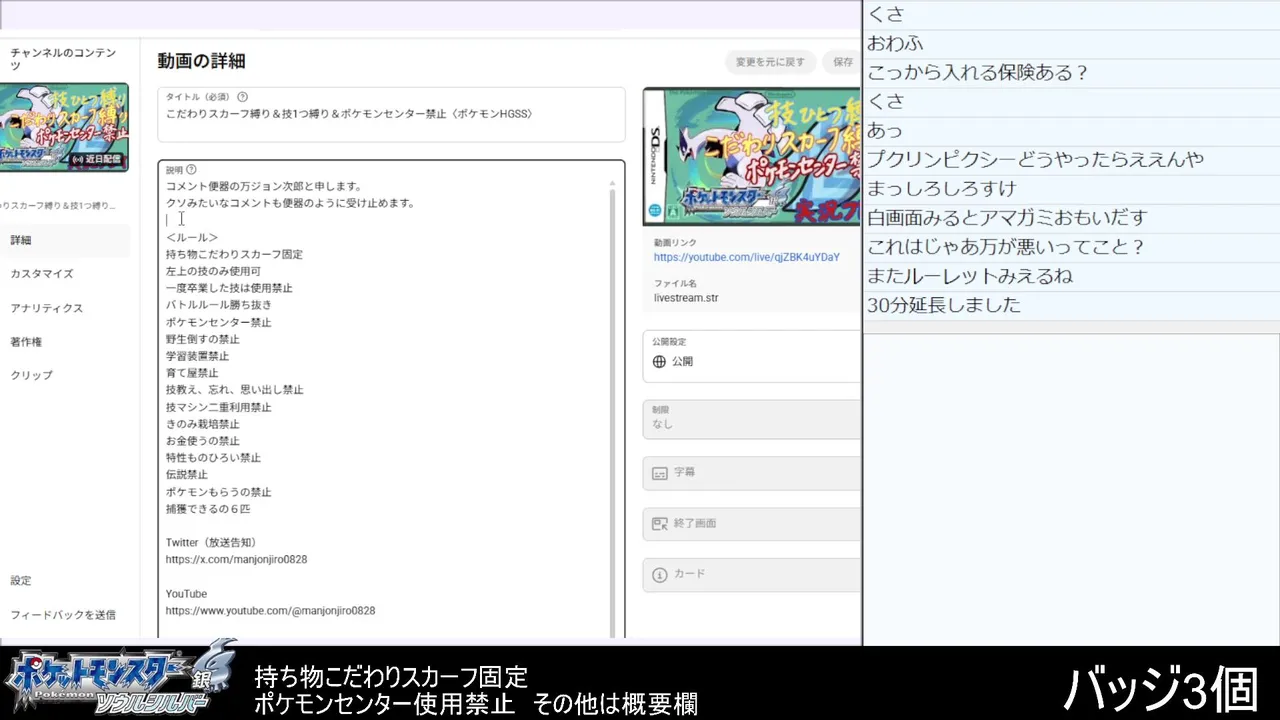Image resolution: width=1280 pixels, height=720 pixels.
Task: Open the YouTube live video link
Action: click(746, 257)
